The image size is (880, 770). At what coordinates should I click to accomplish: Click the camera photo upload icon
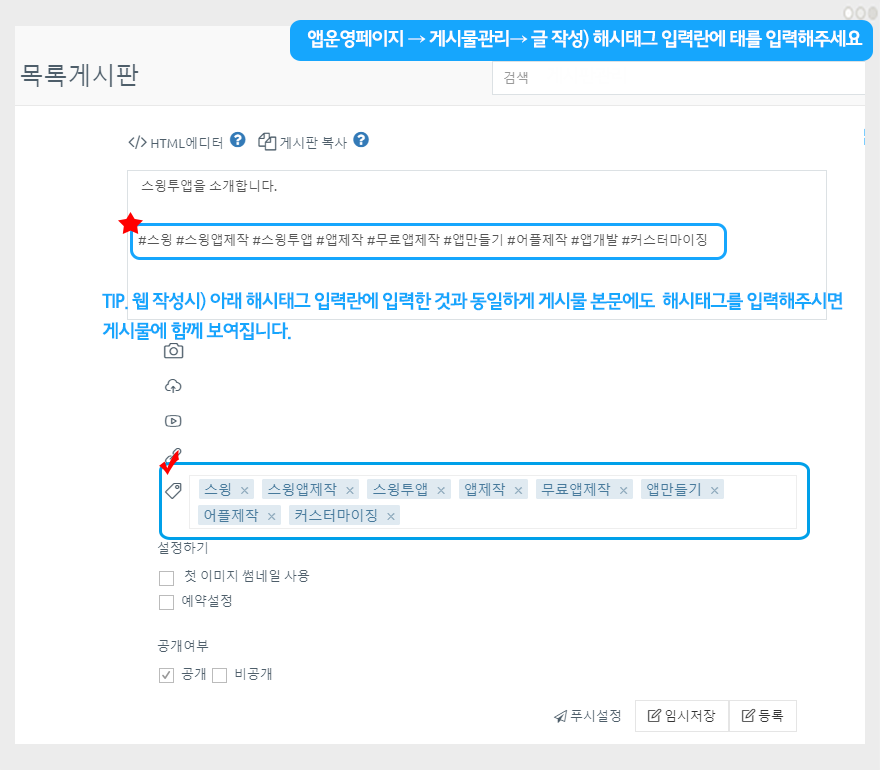pos(173,350)
